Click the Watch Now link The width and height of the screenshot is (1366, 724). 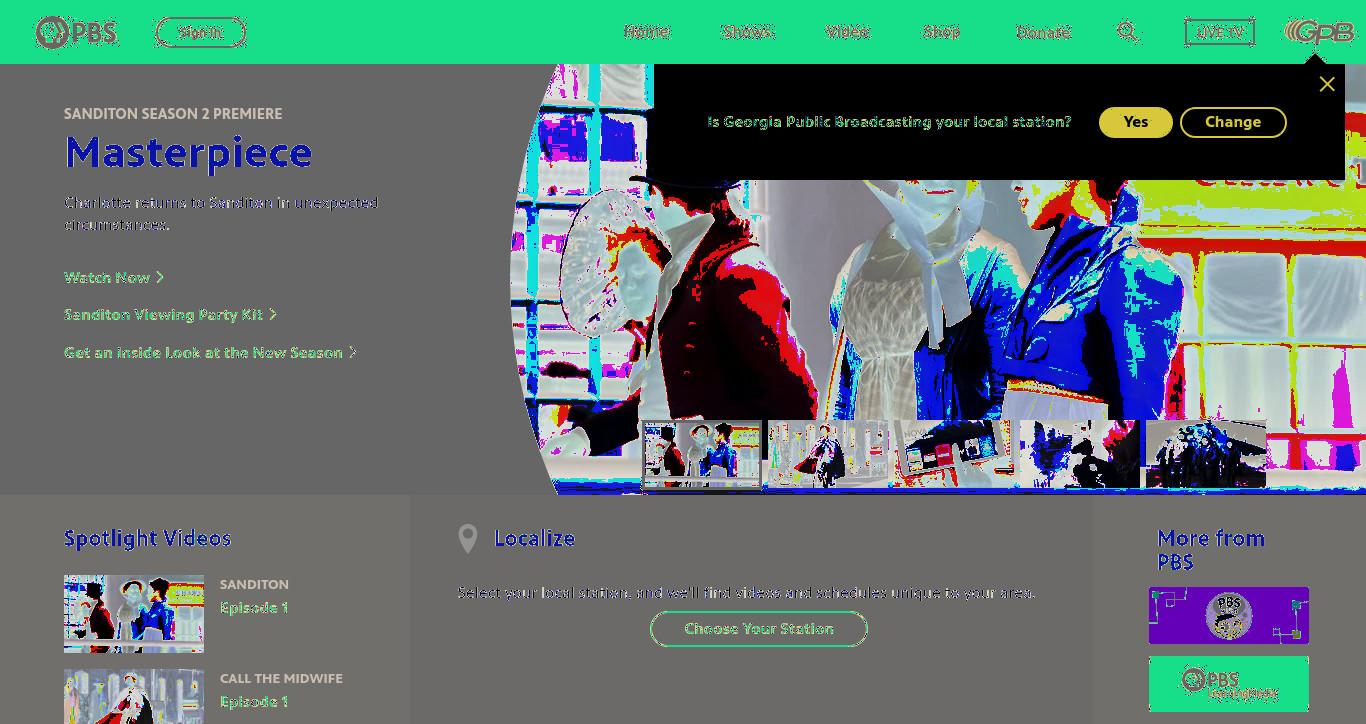point(114,277)
